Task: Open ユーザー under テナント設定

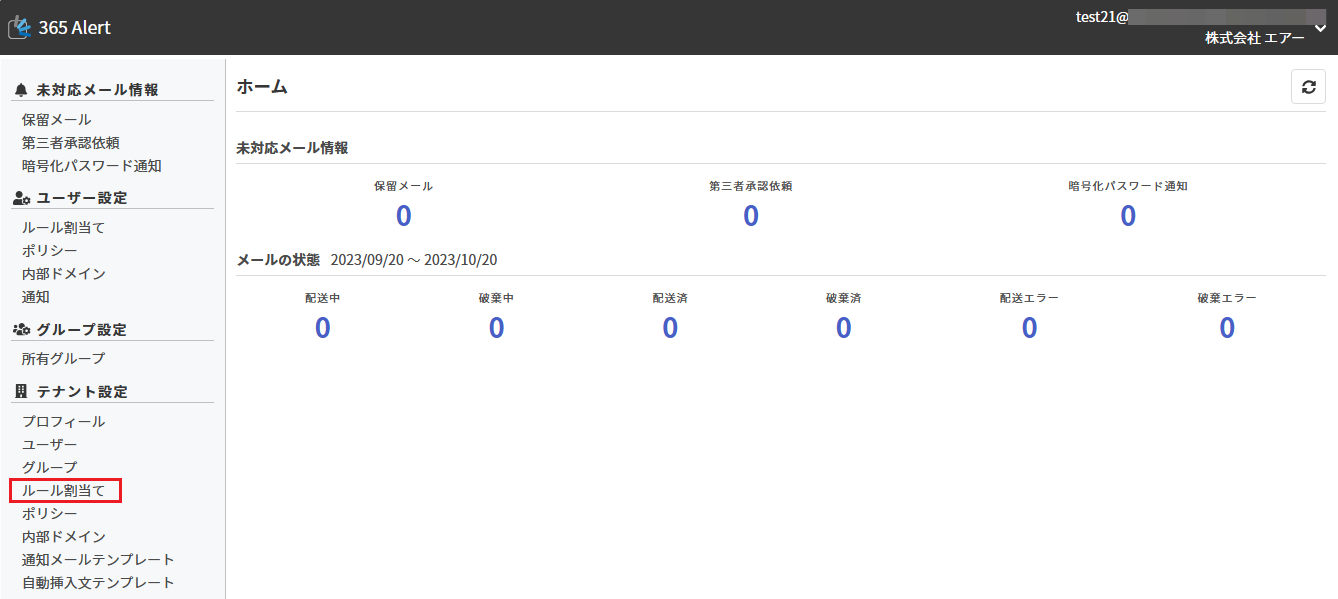Action: tap(49, 445)
